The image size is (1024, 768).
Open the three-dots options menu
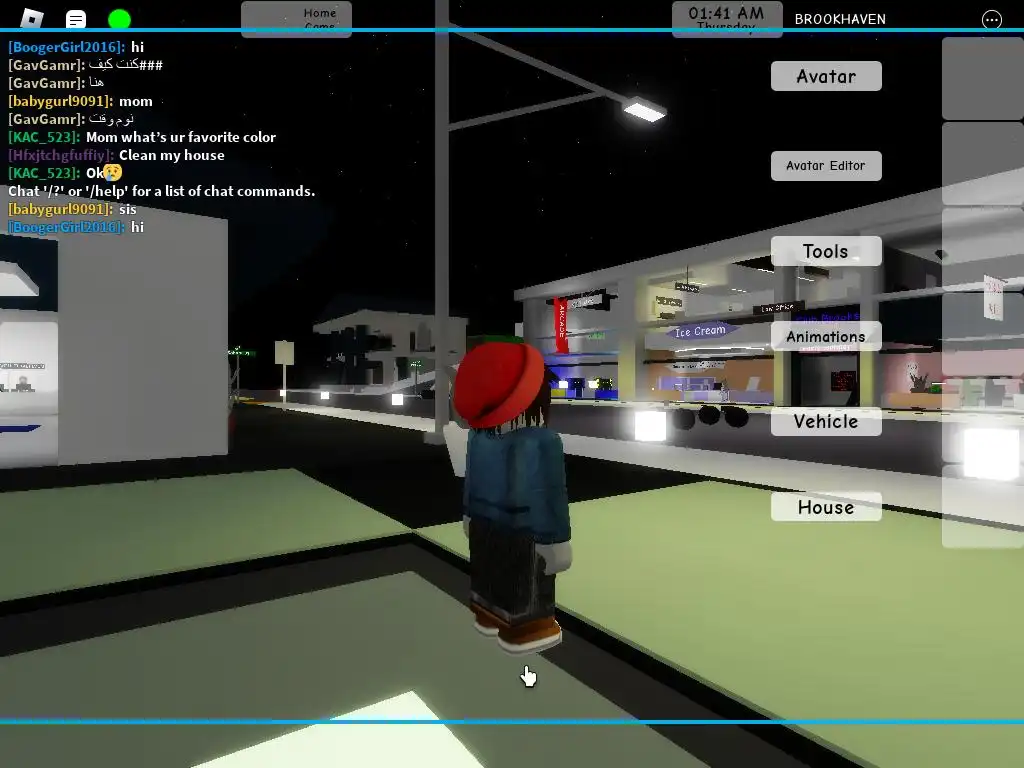[x=991, y=20]
